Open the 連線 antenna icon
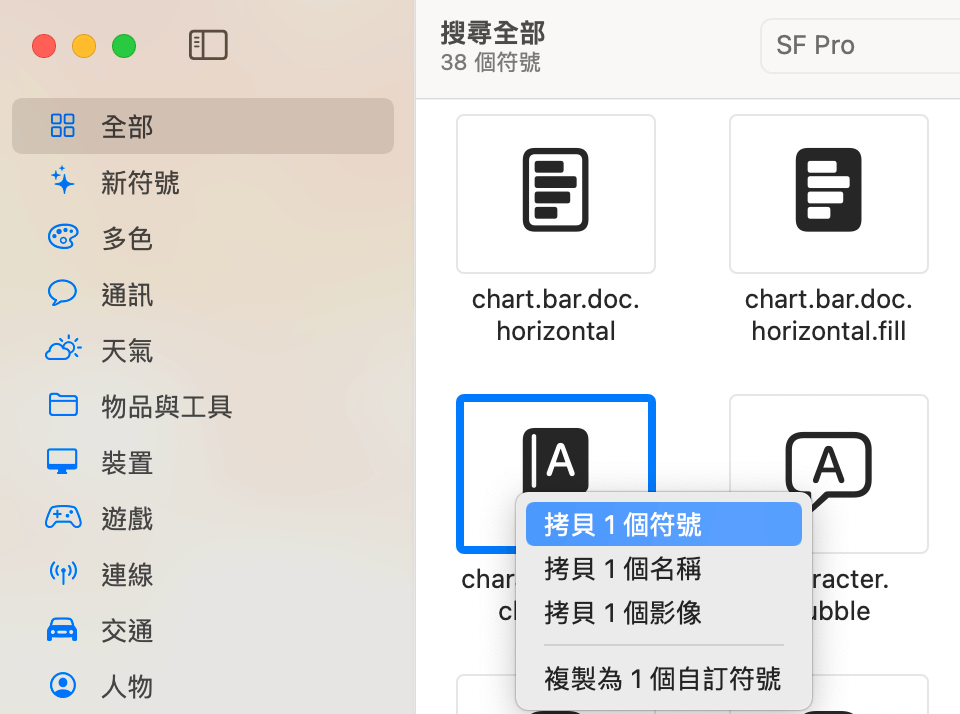This screenshot has width=960, height=714. pos(63,574)
